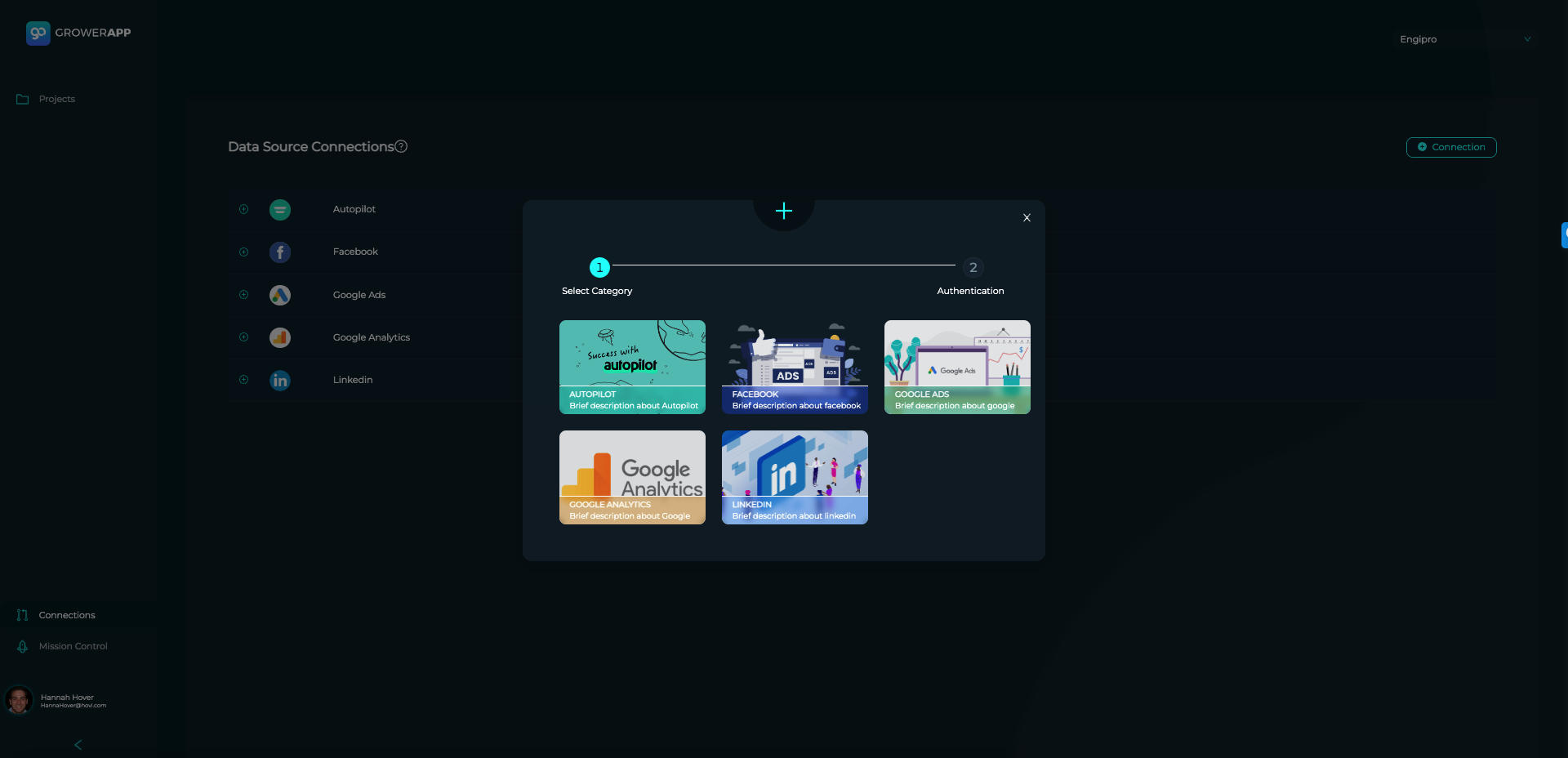Collapse the sidebar using the bottom chevron
Viewport: 1568px width, 758px height.
click(78, 744)
